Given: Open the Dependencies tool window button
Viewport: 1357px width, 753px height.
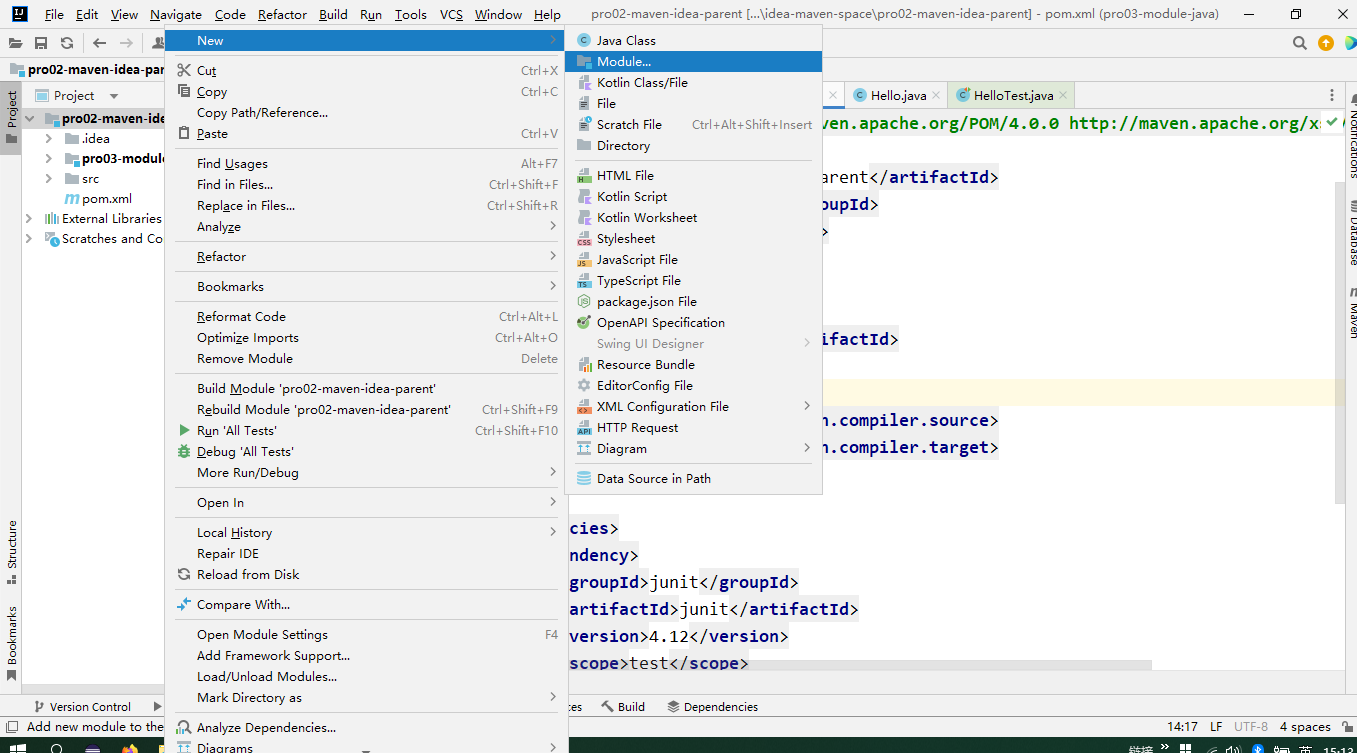Looking at the screenshot, I should (x=712, y=706).
